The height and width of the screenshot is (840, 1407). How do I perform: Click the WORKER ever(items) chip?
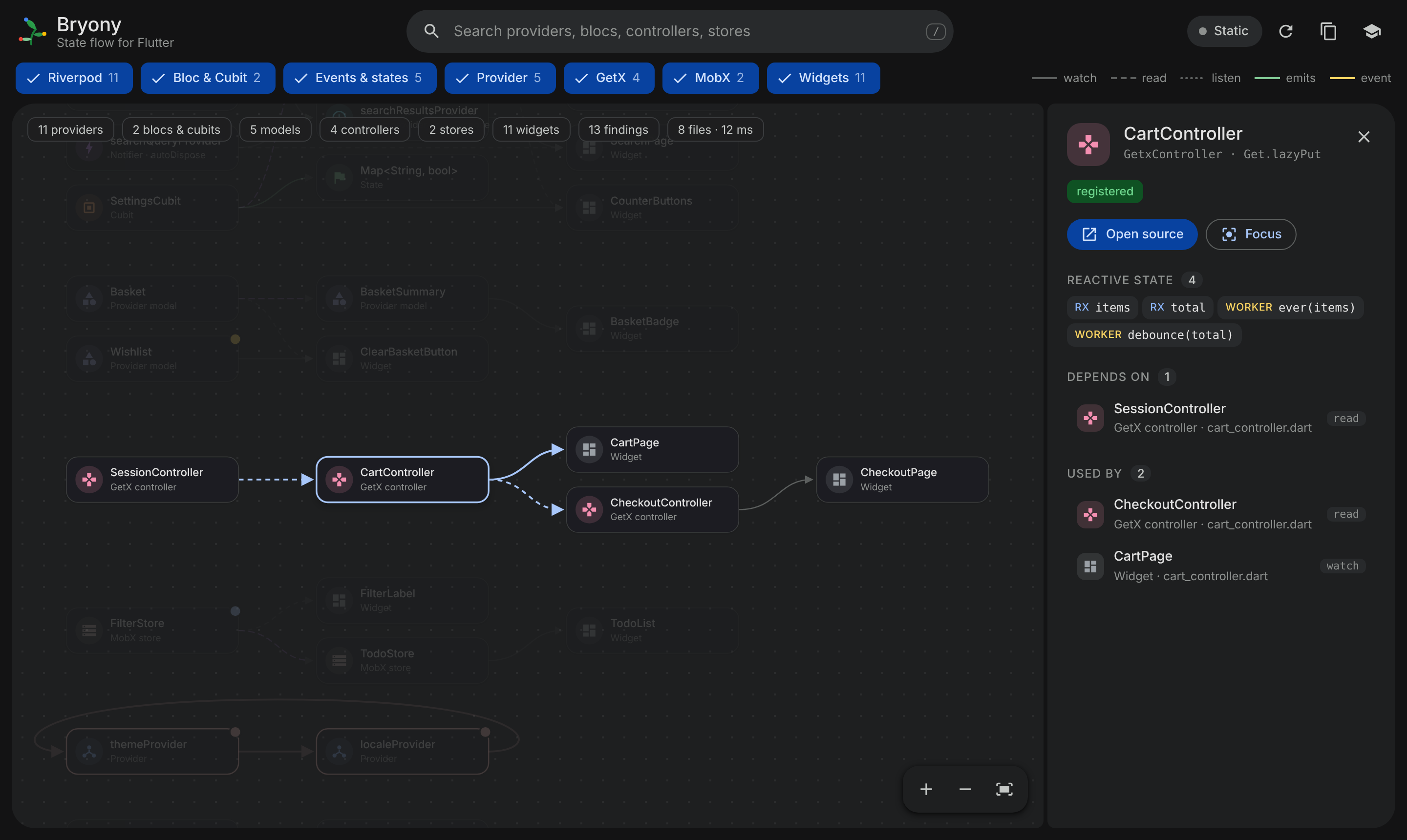1290,307
